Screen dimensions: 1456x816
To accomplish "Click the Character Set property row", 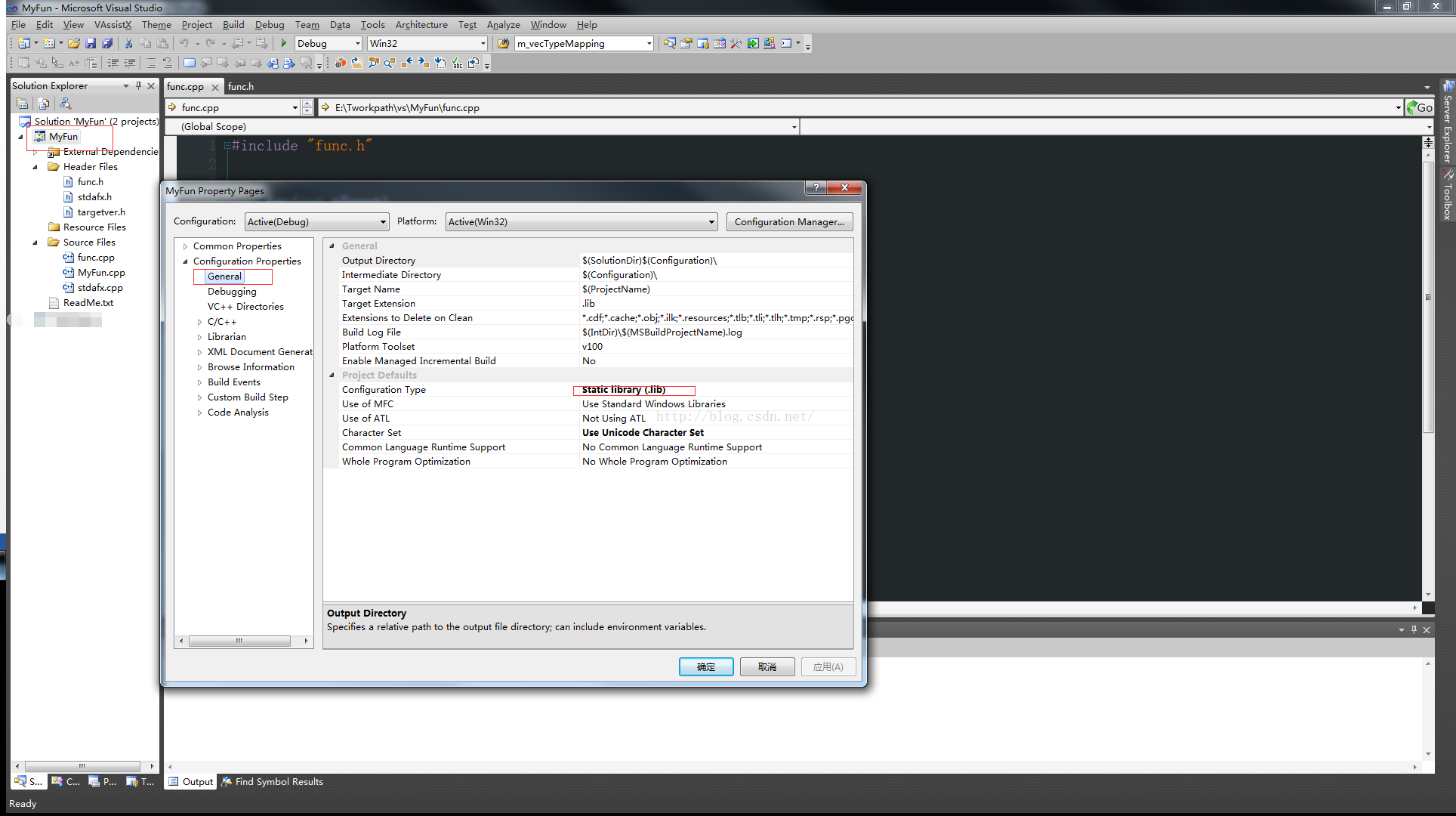I will coord(589,433).
